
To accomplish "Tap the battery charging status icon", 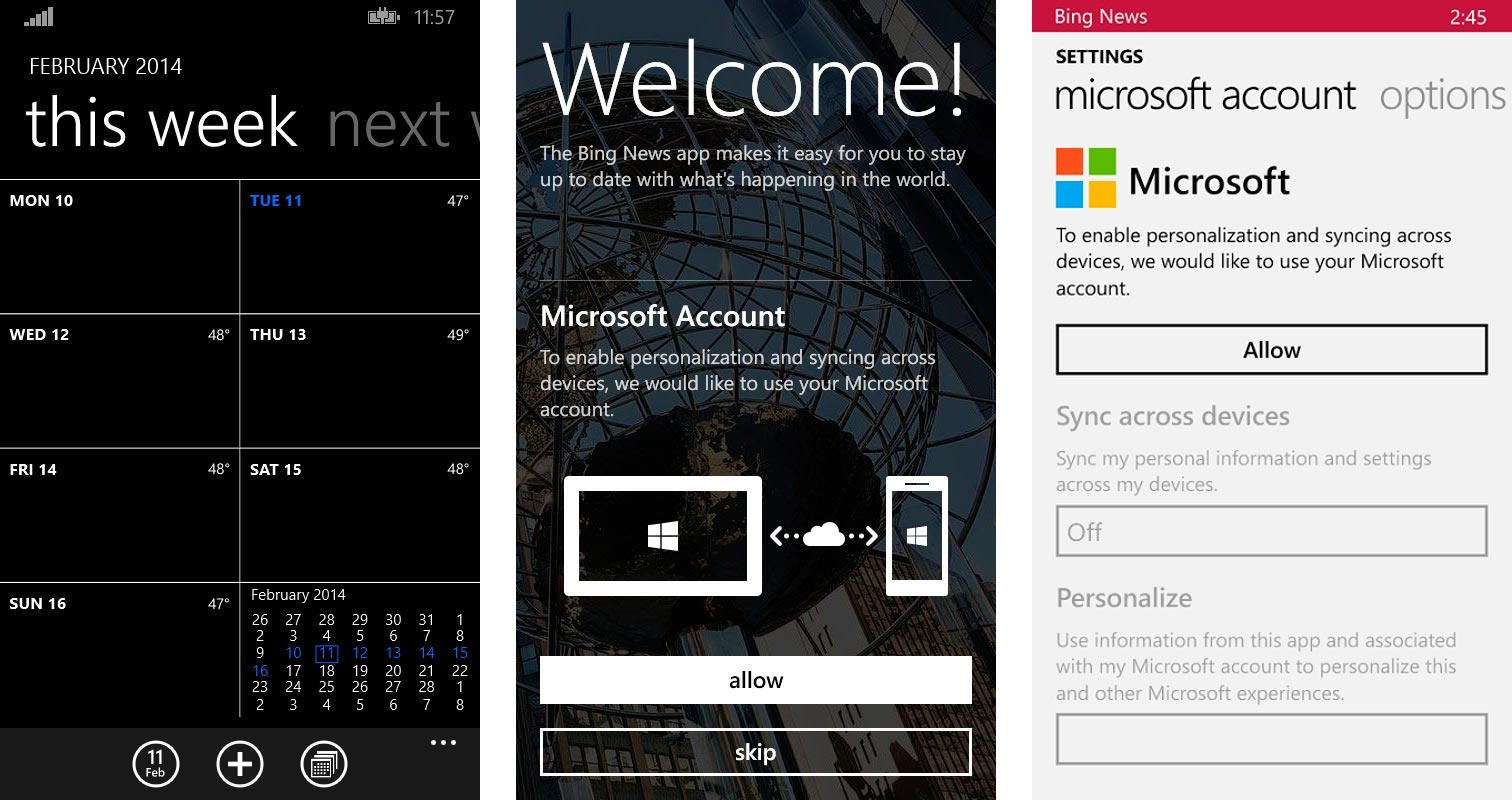I will (x=384, y=16).
